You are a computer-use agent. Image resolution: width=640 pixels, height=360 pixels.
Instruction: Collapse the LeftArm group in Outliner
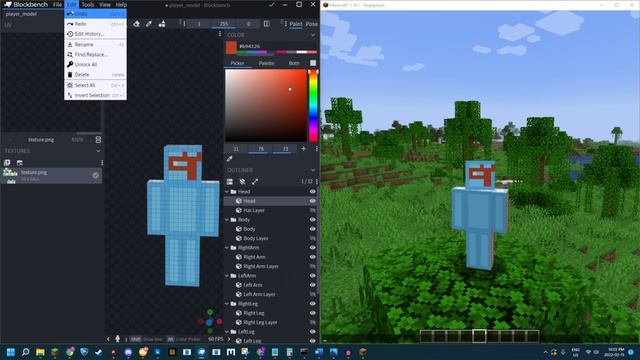(x=227, y=276)
